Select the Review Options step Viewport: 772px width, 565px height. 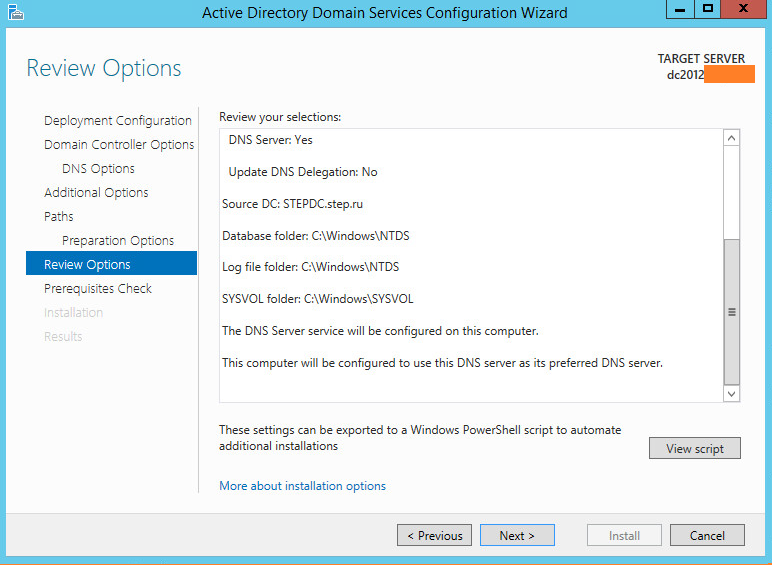tap(87, 264)
